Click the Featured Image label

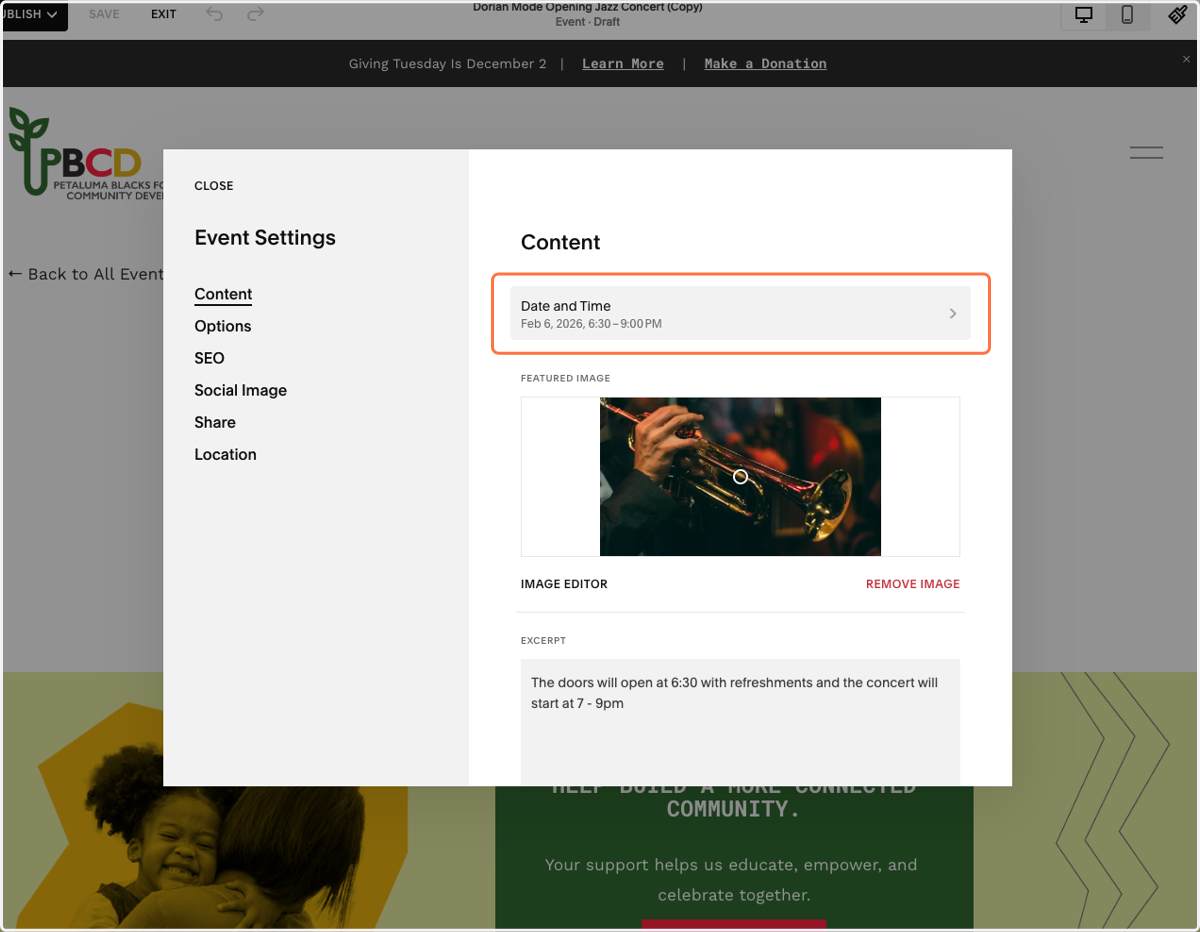click(x=565, y=379)
